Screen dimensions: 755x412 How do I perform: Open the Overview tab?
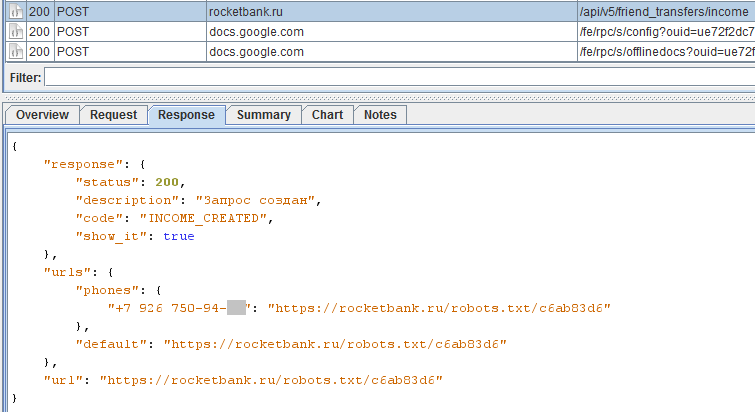click(x=42, y=115)
